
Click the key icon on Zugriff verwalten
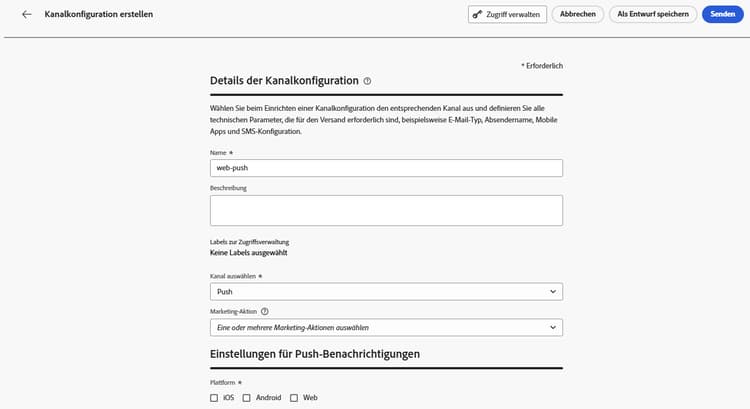tap(477, 14)
